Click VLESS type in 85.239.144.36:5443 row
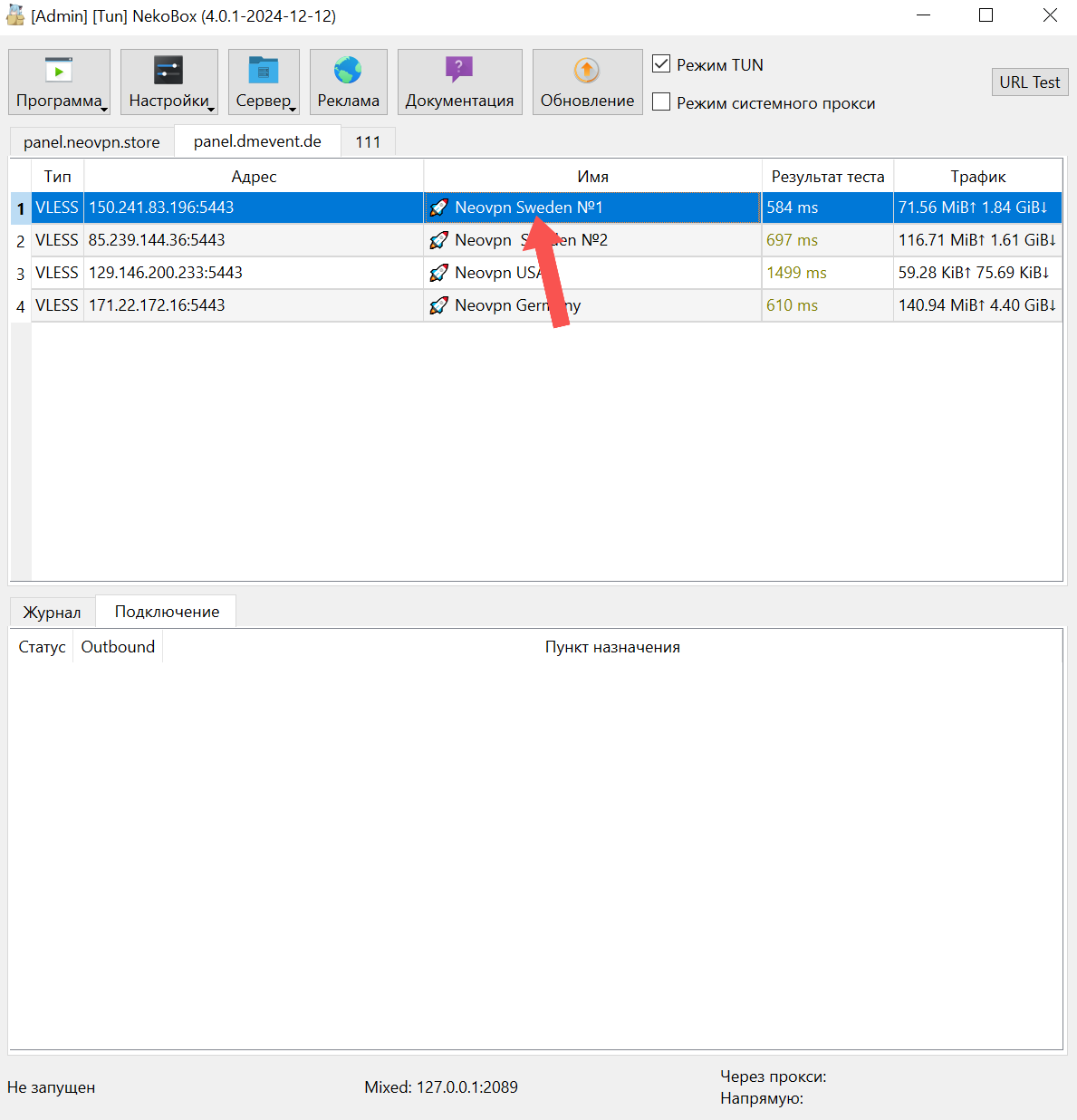1077x1120 pixels. pyautogui.click(x=57, y=240)
